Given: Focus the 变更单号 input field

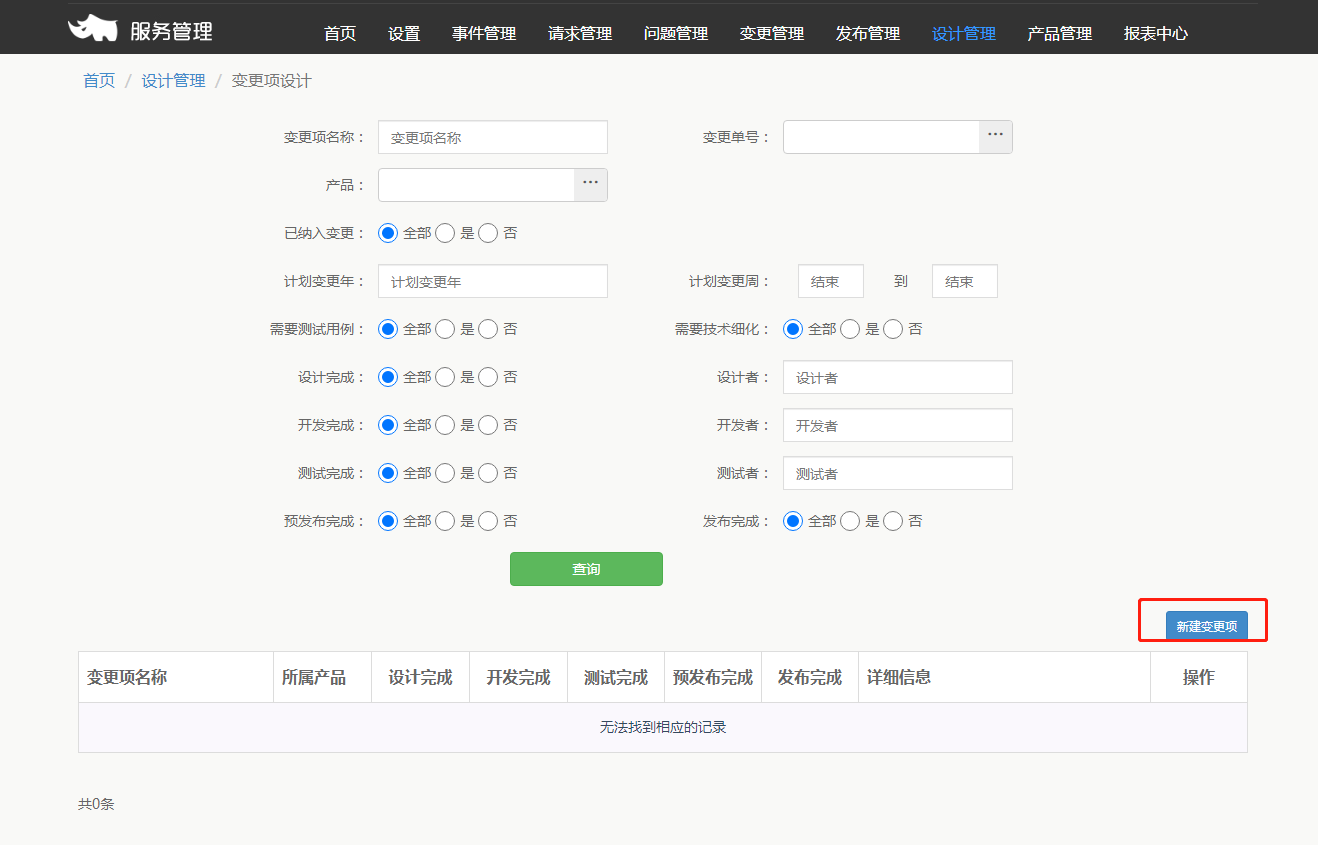Looking at the screenshot, I should (x=881, y=137).
